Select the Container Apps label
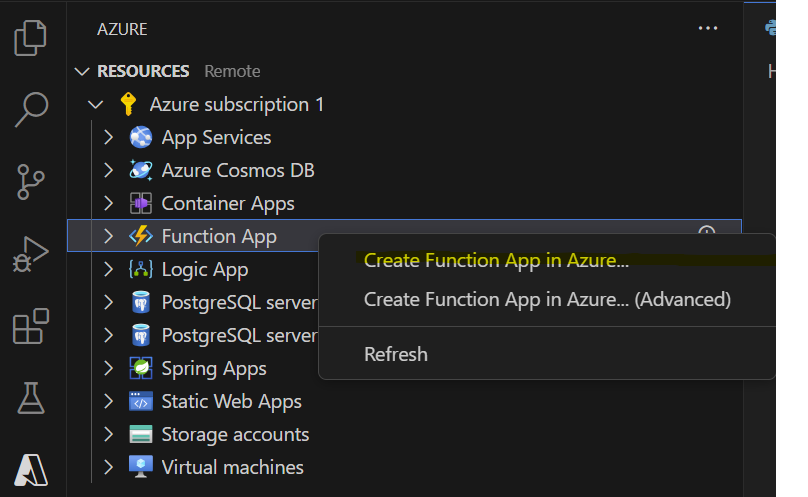 coord(228,204)
